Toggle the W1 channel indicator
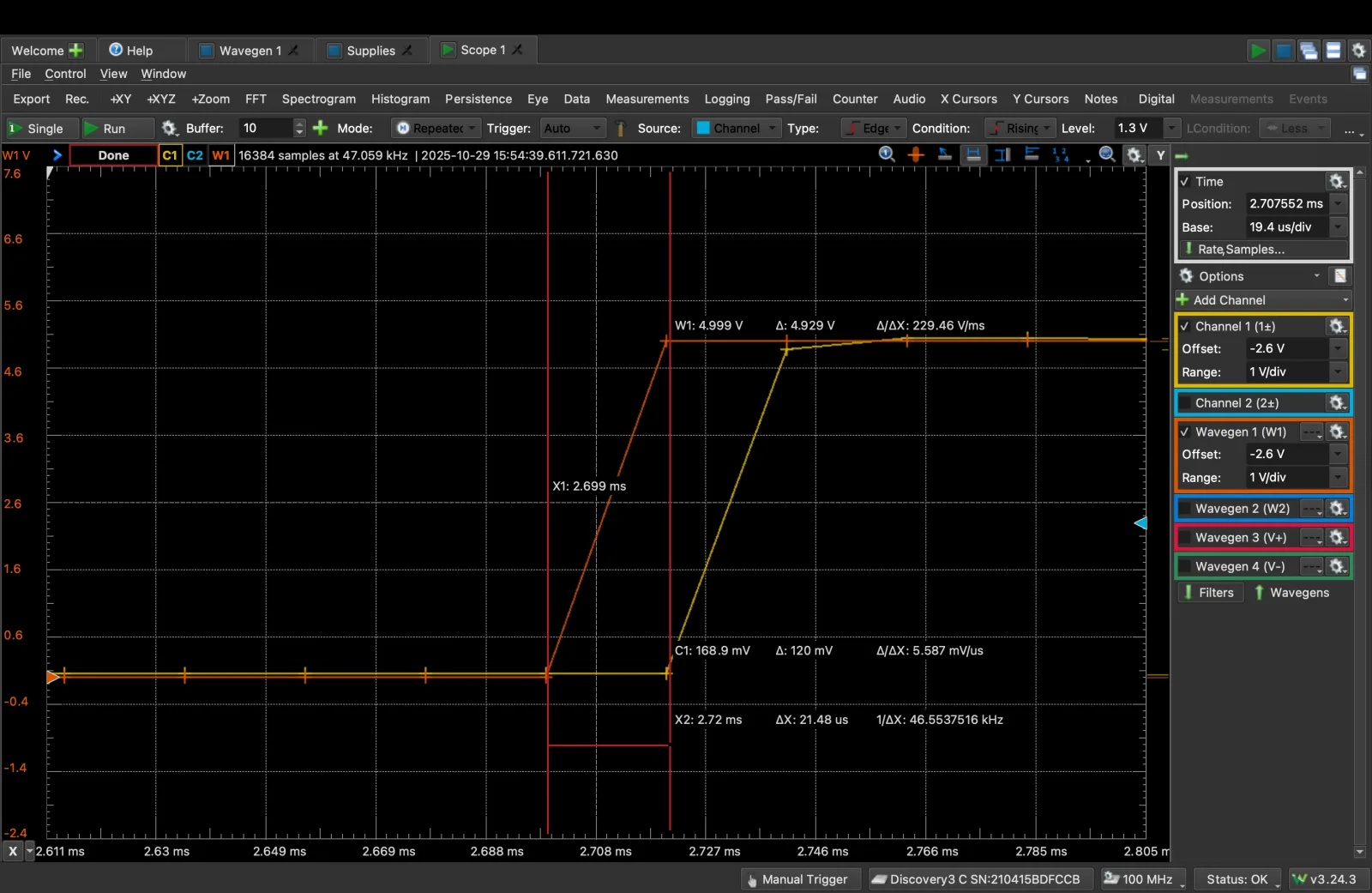The width and height of the screenshot is (1372, 893). pyautogui.click(x=220, y=155)
